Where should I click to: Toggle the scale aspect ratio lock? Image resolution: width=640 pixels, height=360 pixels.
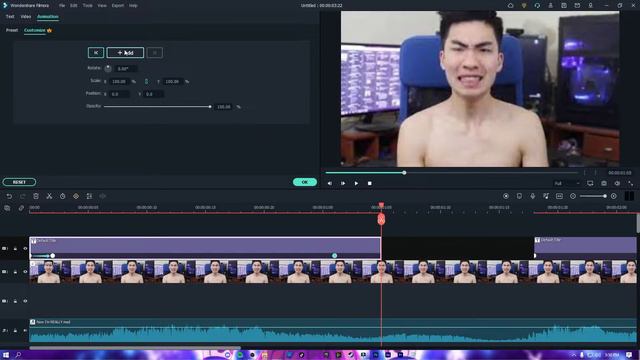146,82
